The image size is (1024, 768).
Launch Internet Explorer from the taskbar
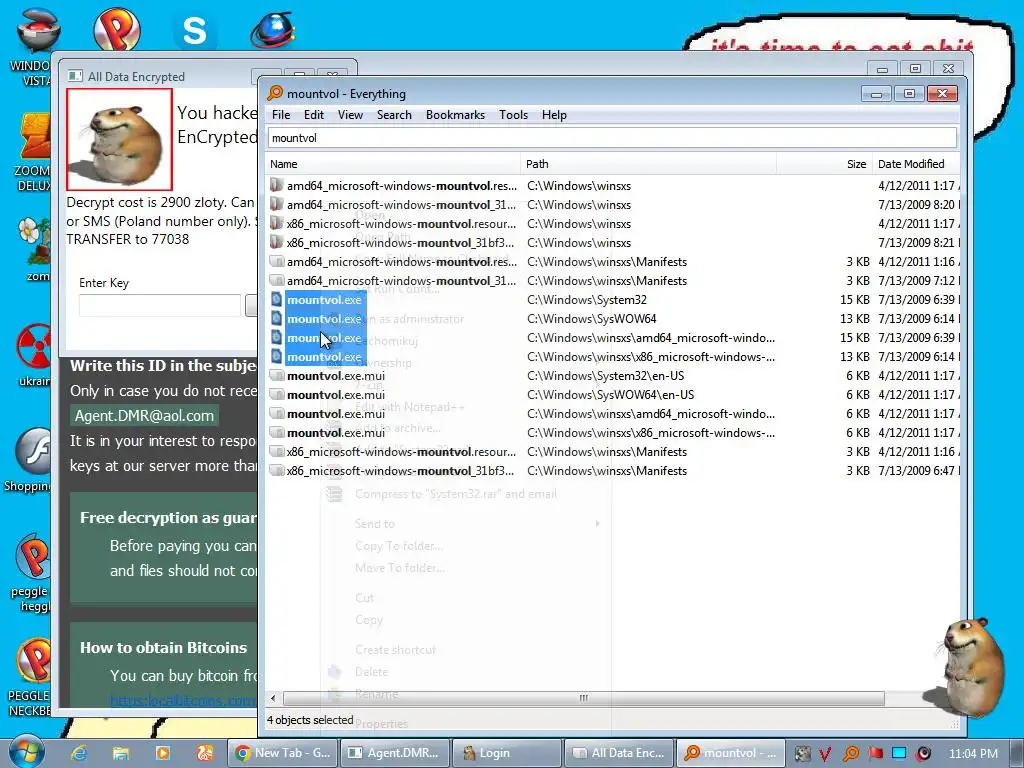point(79,753)
